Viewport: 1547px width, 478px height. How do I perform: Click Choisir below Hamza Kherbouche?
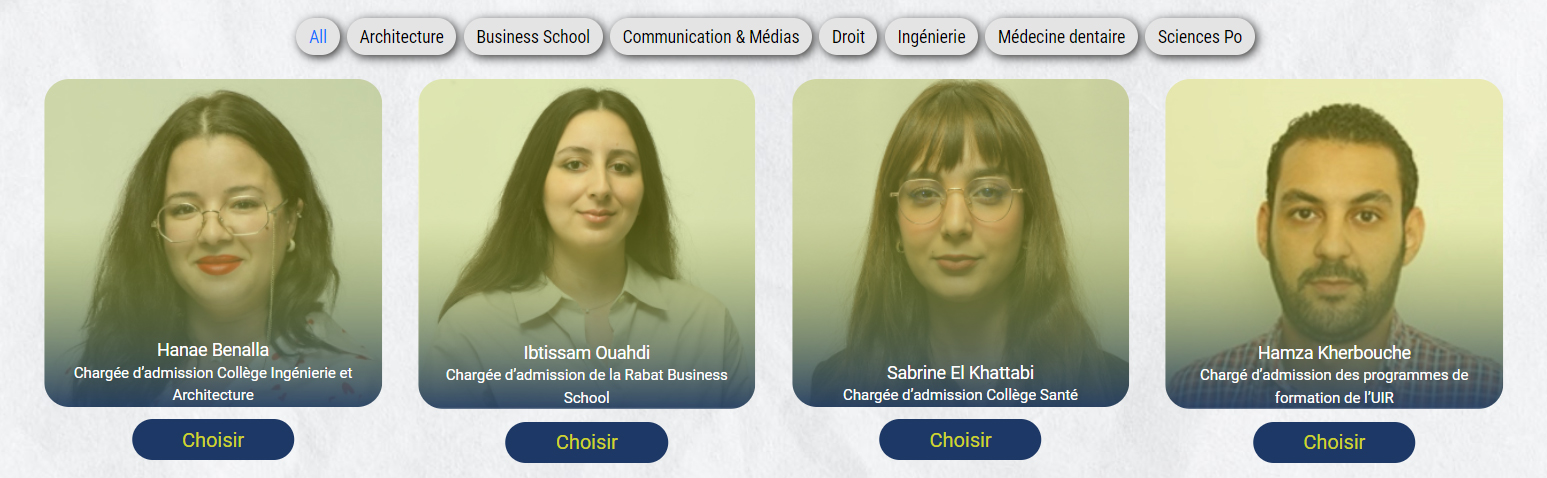click(x=1334, y=442)
